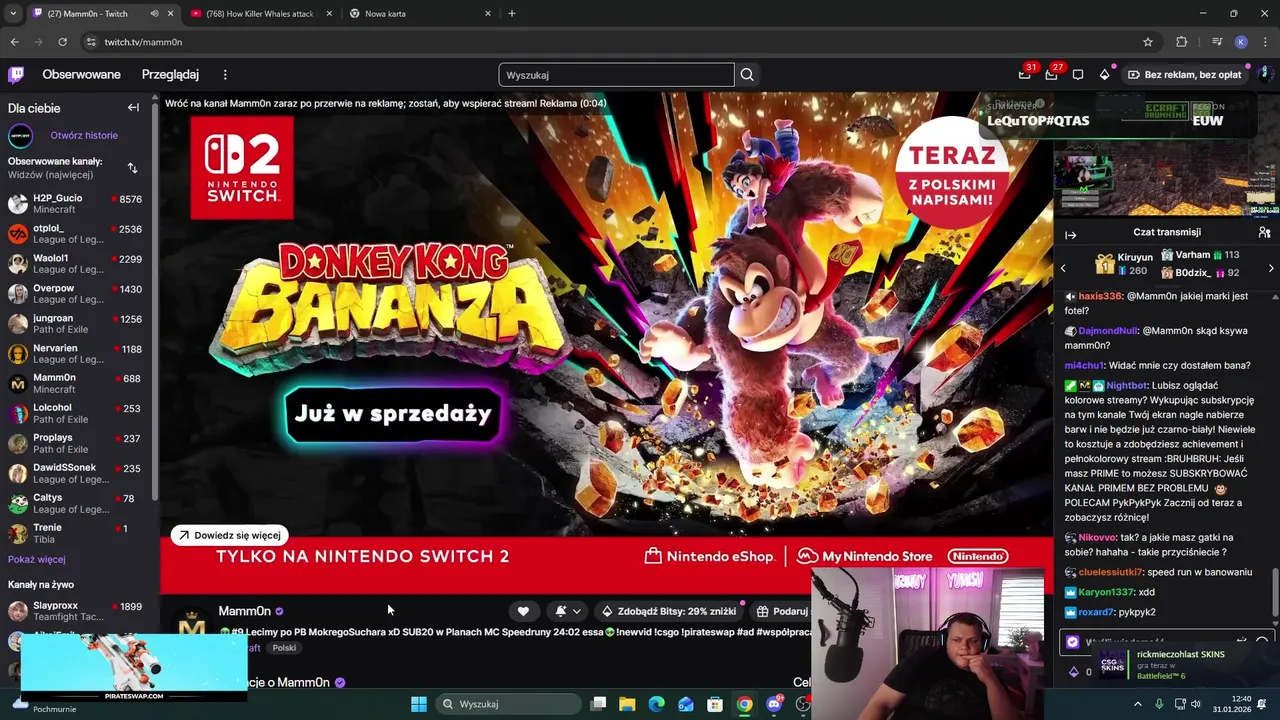1280x720 pixels.
Task: Click the left sidebar scrollbar
Action: click(155, 300)
